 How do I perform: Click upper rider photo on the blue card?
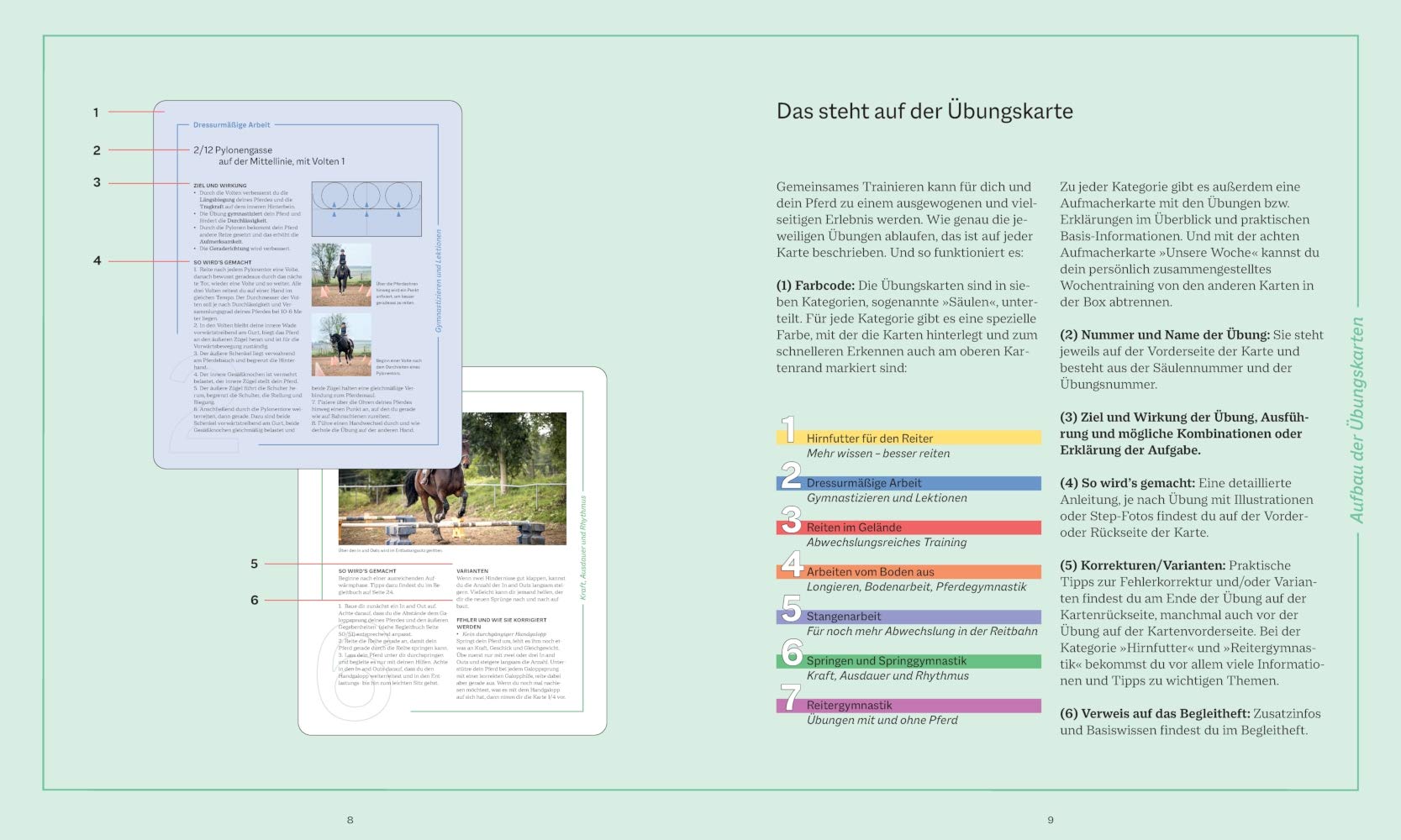point(341,275)
